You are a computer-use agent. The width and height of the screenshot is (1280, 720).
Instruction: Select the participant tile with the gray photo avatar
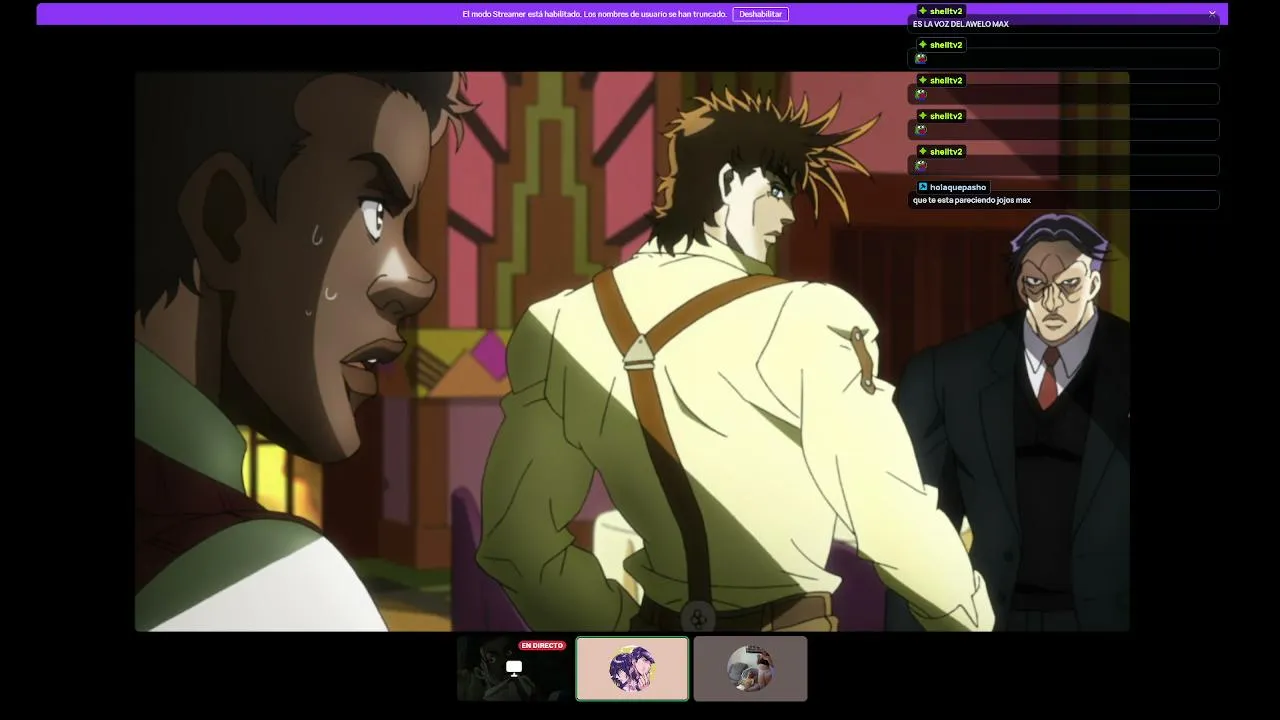pos(750,669)
